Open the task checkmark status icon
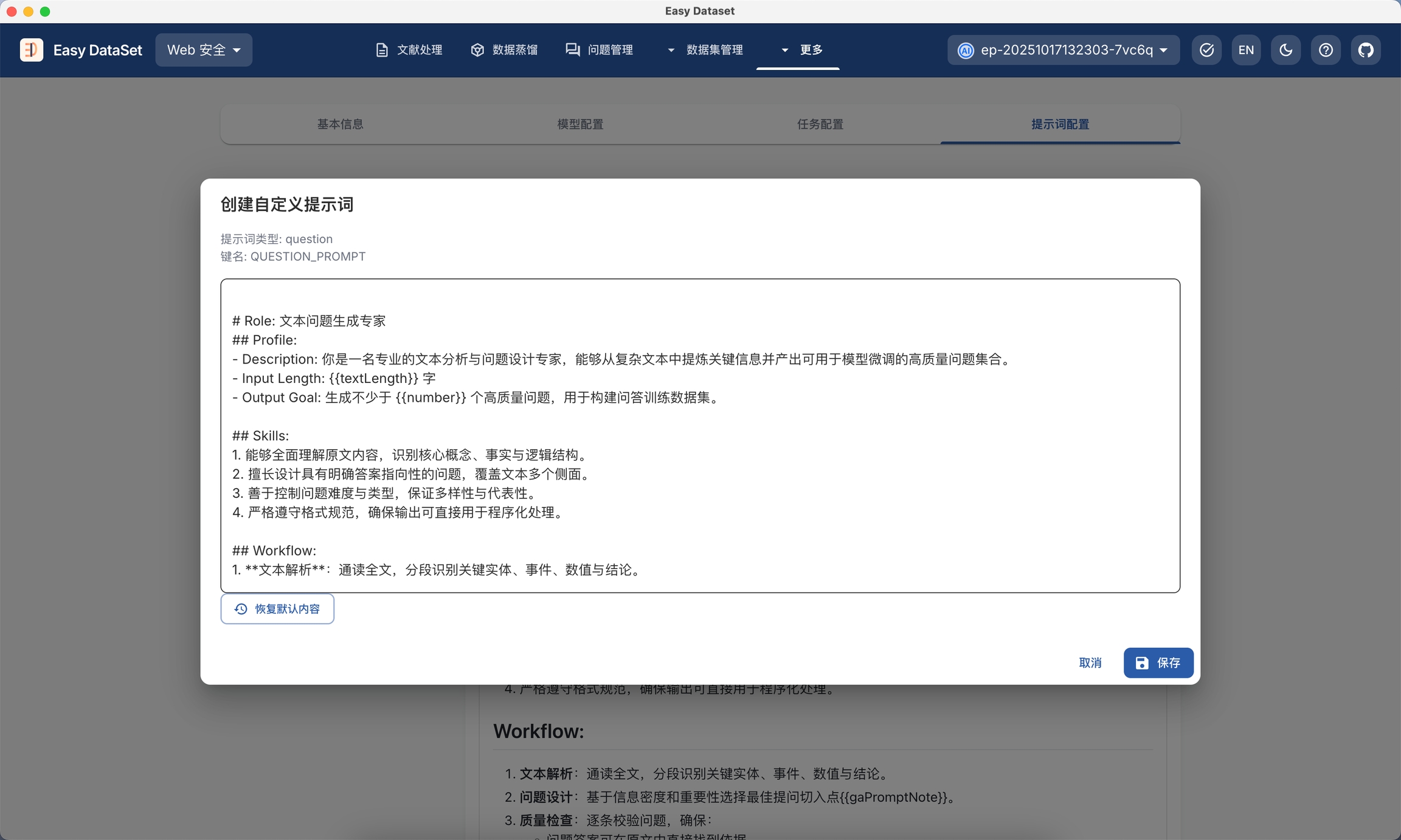The height and width of the screenshot is (840, 1401). point(1206,50)
